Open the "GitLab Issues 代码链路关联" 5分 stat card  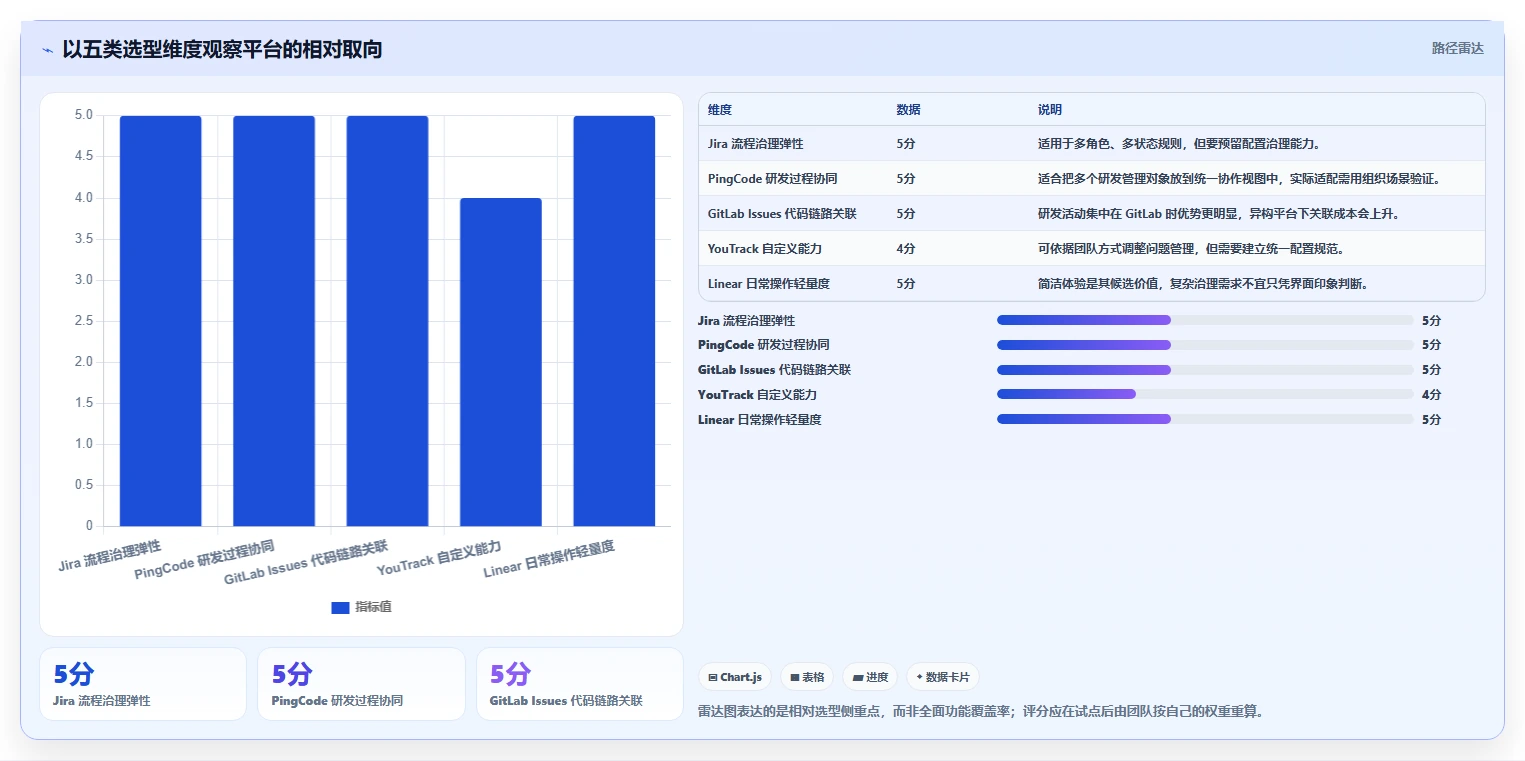click(x=580, y=684)
